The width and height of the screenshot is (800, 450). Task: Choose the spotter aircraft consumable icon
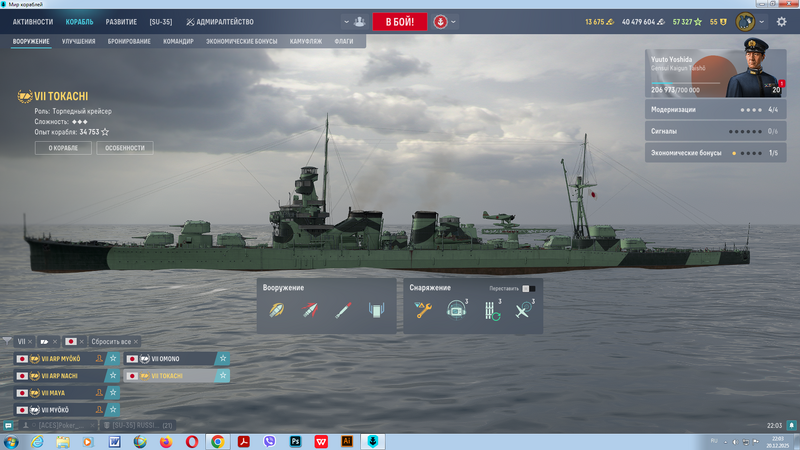(522, 311)
